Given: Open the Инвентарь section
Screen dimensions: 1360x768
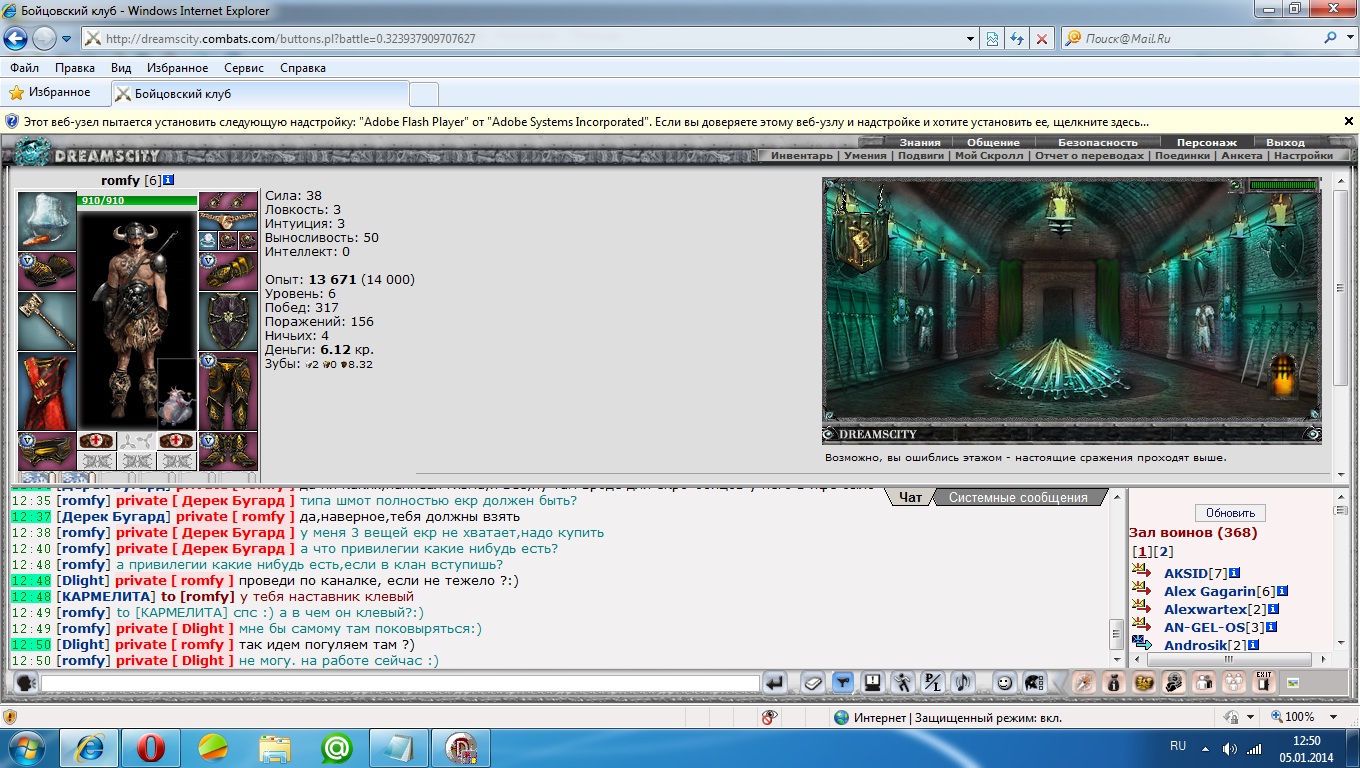Looking at the screenshot, I should (x=801, y=155).
